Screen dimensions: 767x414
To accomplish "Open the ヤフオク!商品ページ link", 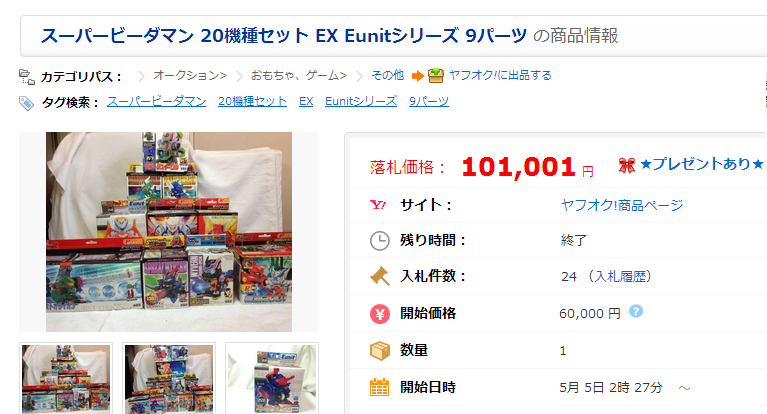I will (622, 205).
